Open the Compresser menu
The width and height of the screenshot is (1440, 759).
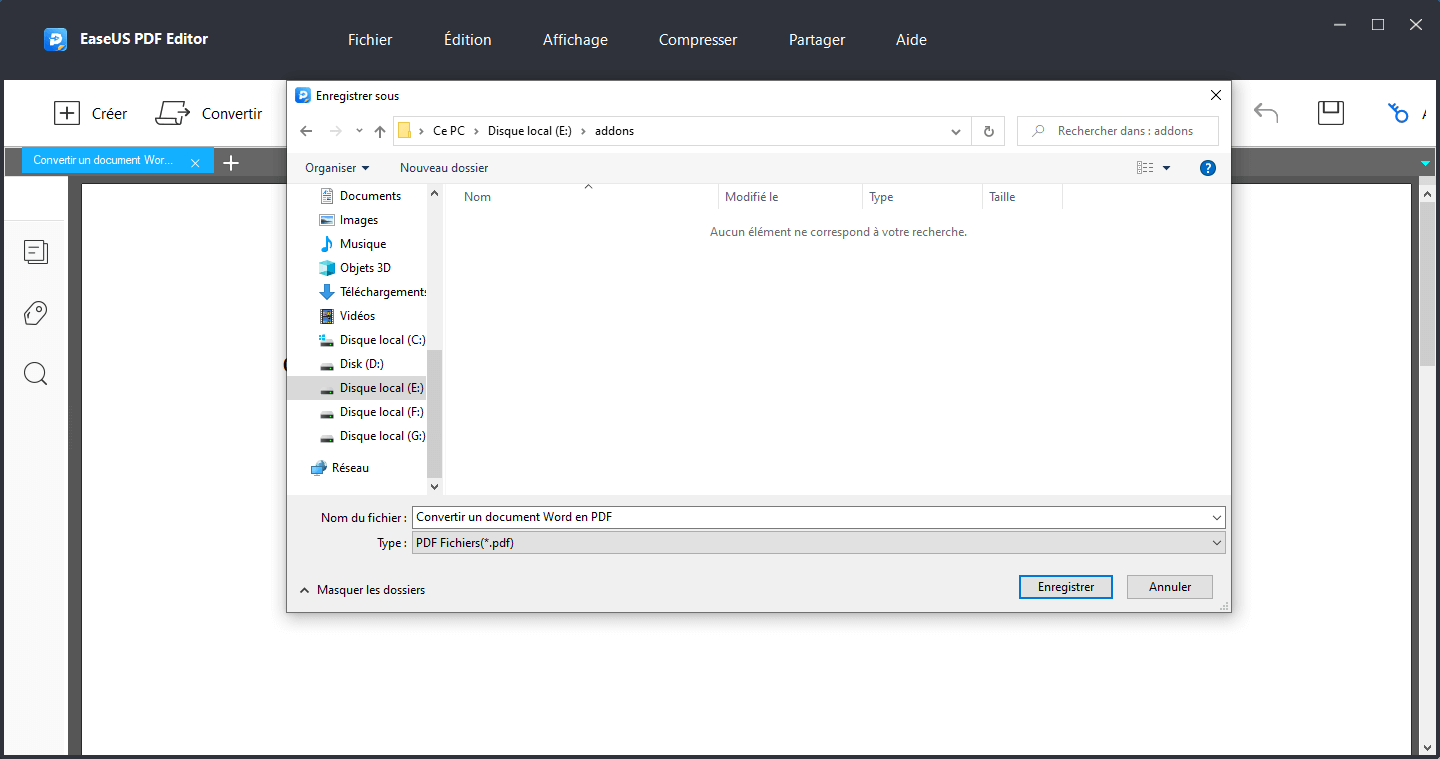[697, 40]
